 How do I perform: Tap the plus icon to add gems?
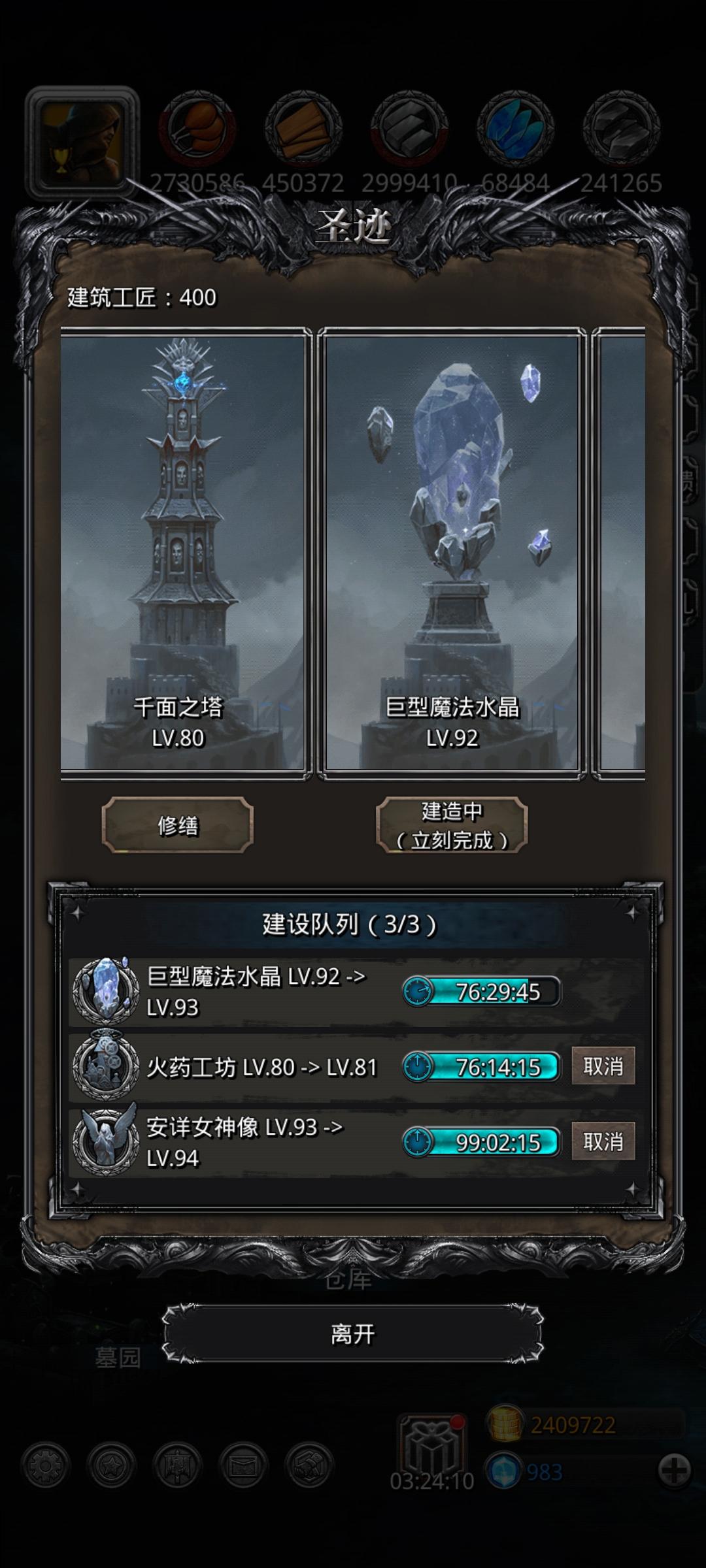674,1471
